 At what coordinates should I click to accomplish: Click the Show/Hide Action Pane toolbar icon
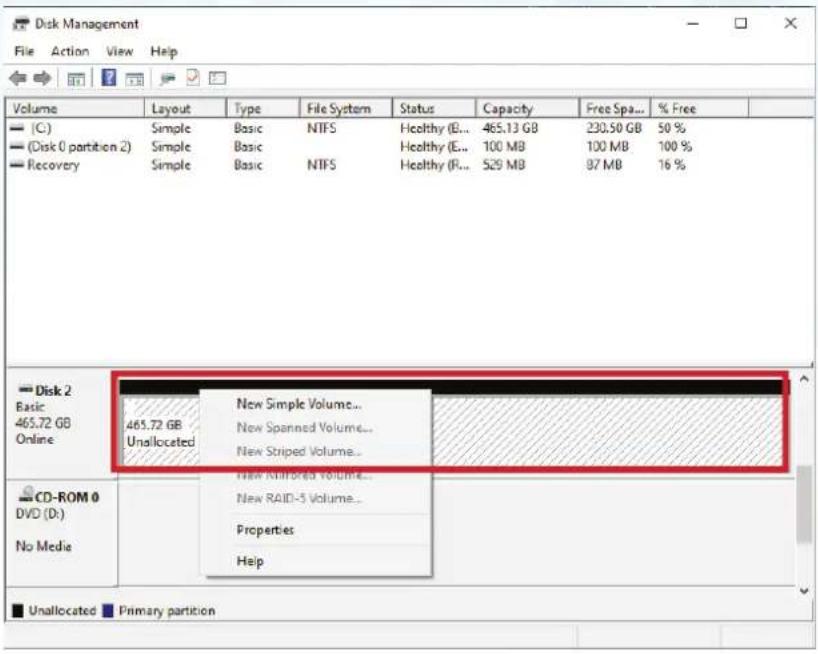135,79
